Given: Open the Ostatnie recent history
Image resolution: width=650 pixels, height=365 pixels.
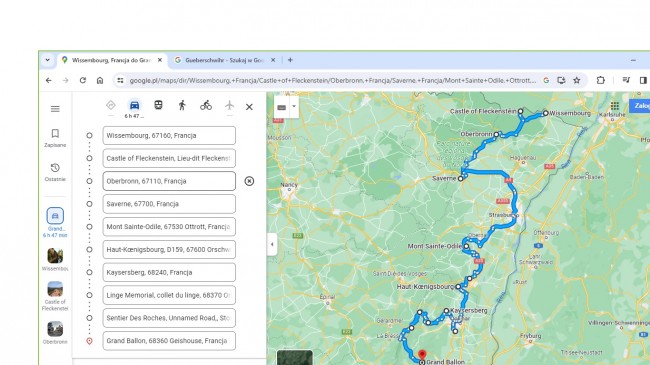Looking at the screenshot, I should click(x=55, y=172).
